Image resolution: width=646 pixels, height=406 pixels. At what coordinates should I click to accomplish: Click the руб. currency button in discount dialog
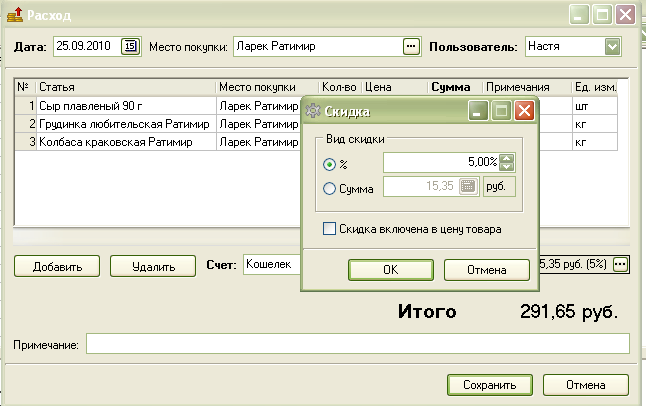(499, 187)
